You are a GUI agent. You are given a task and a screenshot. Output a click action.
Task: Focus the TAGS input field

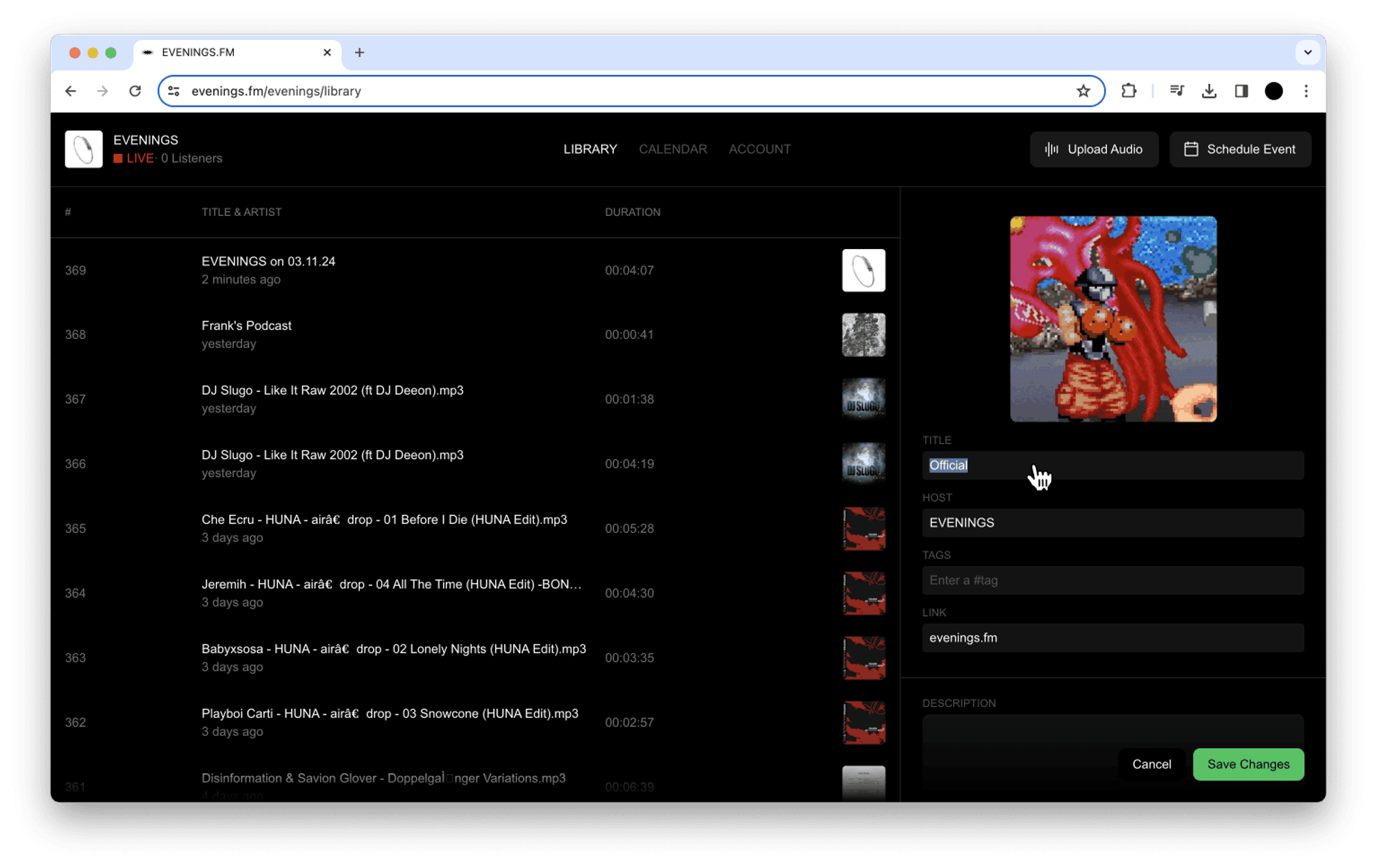click(1112, 581)
